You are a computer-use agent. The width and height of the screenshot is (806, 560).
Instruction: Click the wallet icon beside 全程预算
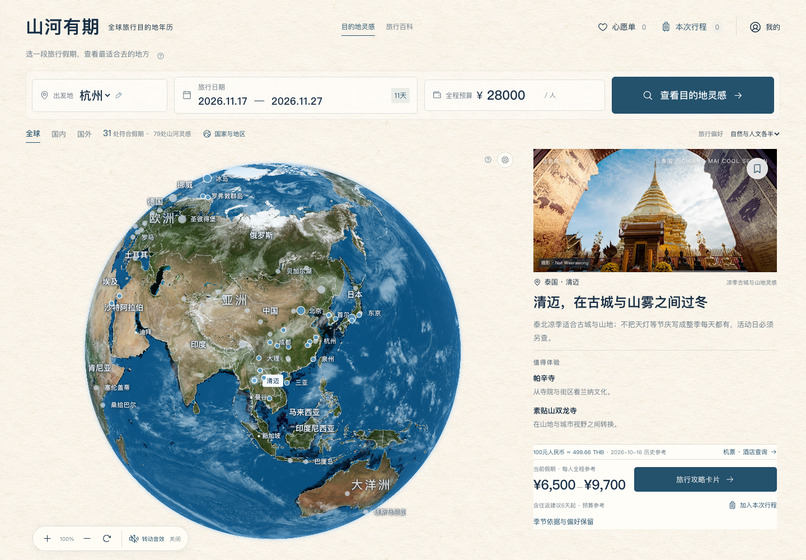[436, 95]
